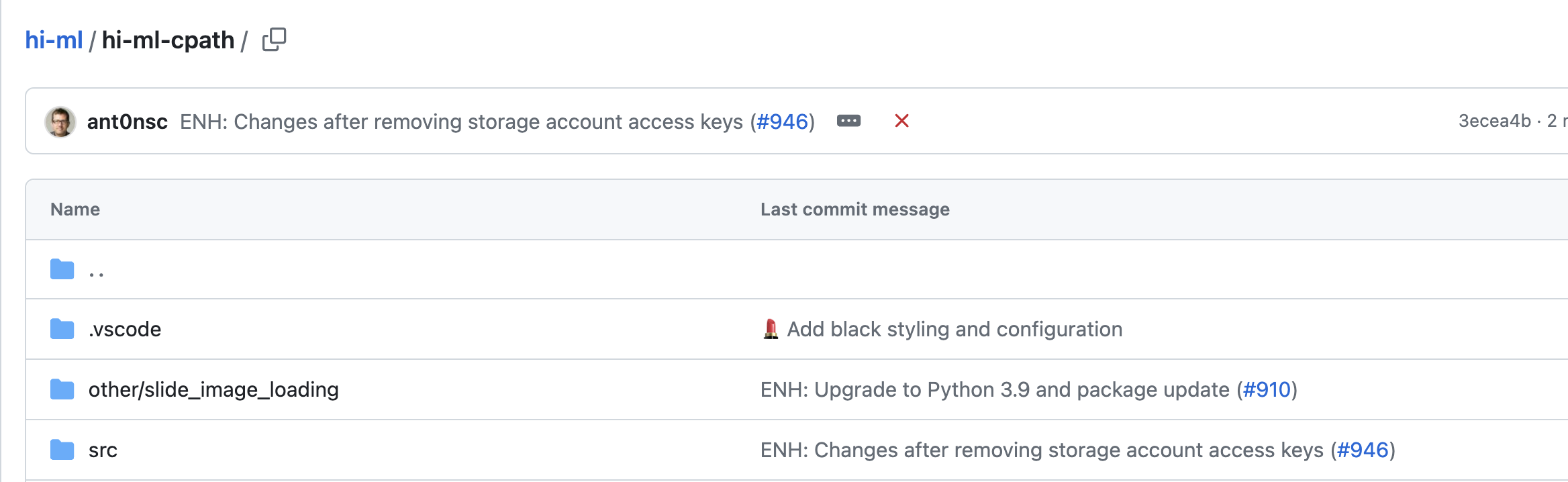
Task: Click the src folder icon
Action: point(62,450)
